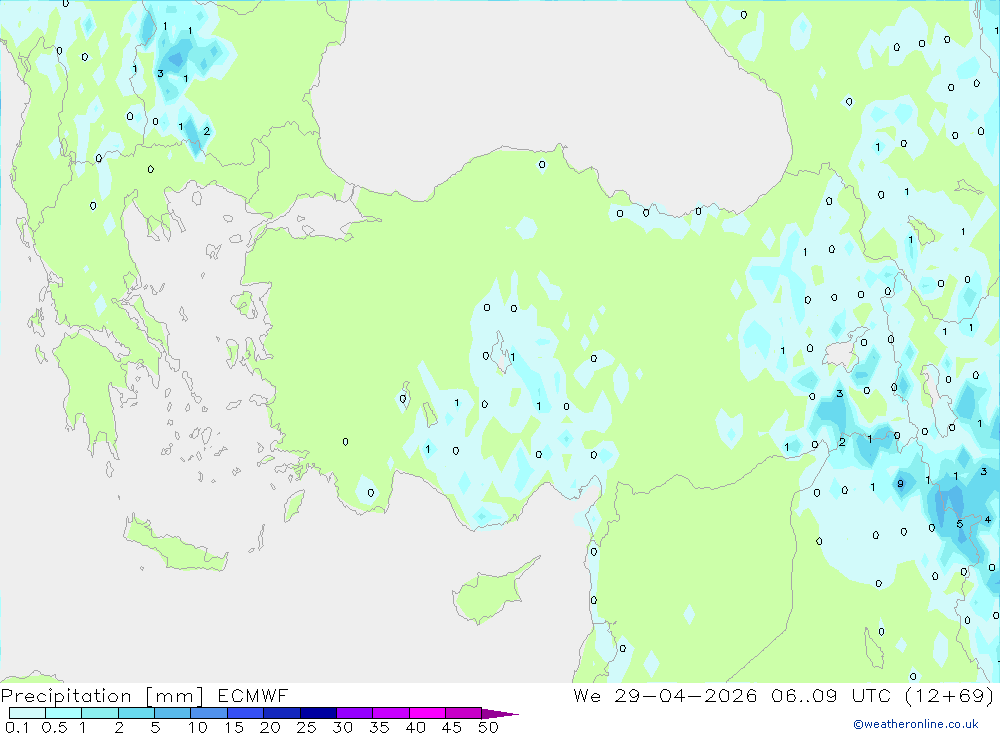
Task: Select the 0.1–0.5 mm legend swatch
Action: click(x=27, y=713)
